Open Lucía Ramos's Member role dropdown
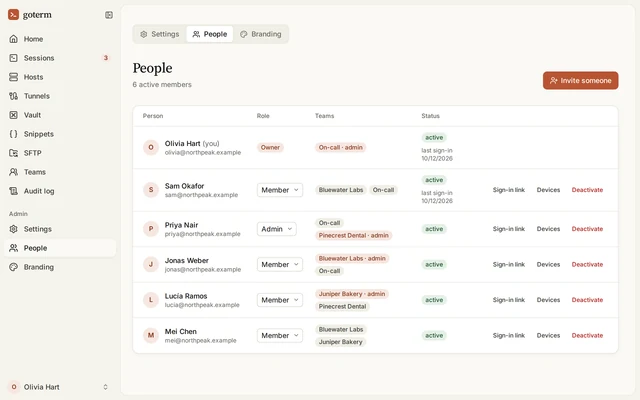This screenshot has width=640, height=400. [x=280, y=300]
